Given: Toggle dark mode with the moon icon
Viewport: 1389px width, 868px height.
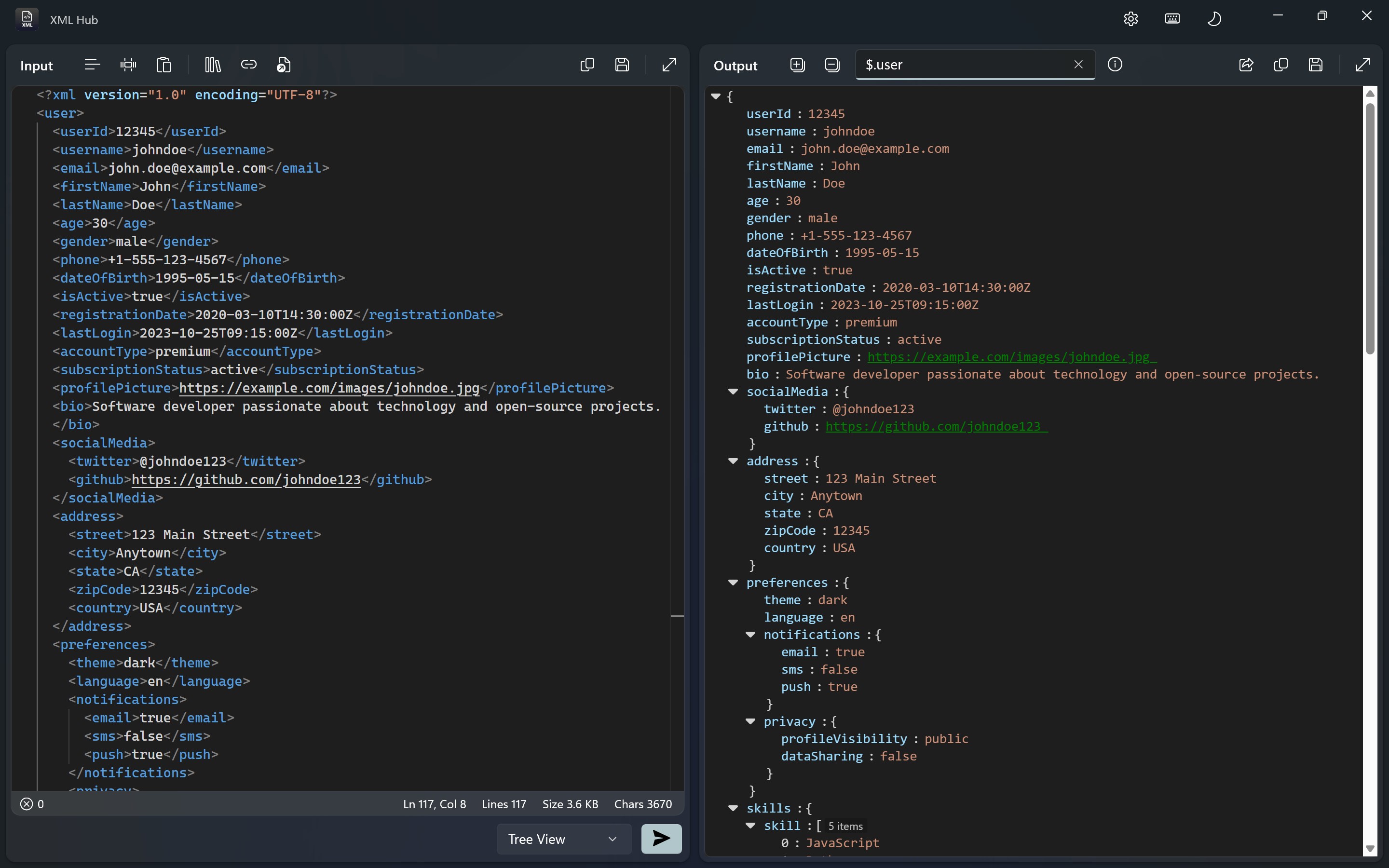Looking at the screenshot, I should [1214, 18].
